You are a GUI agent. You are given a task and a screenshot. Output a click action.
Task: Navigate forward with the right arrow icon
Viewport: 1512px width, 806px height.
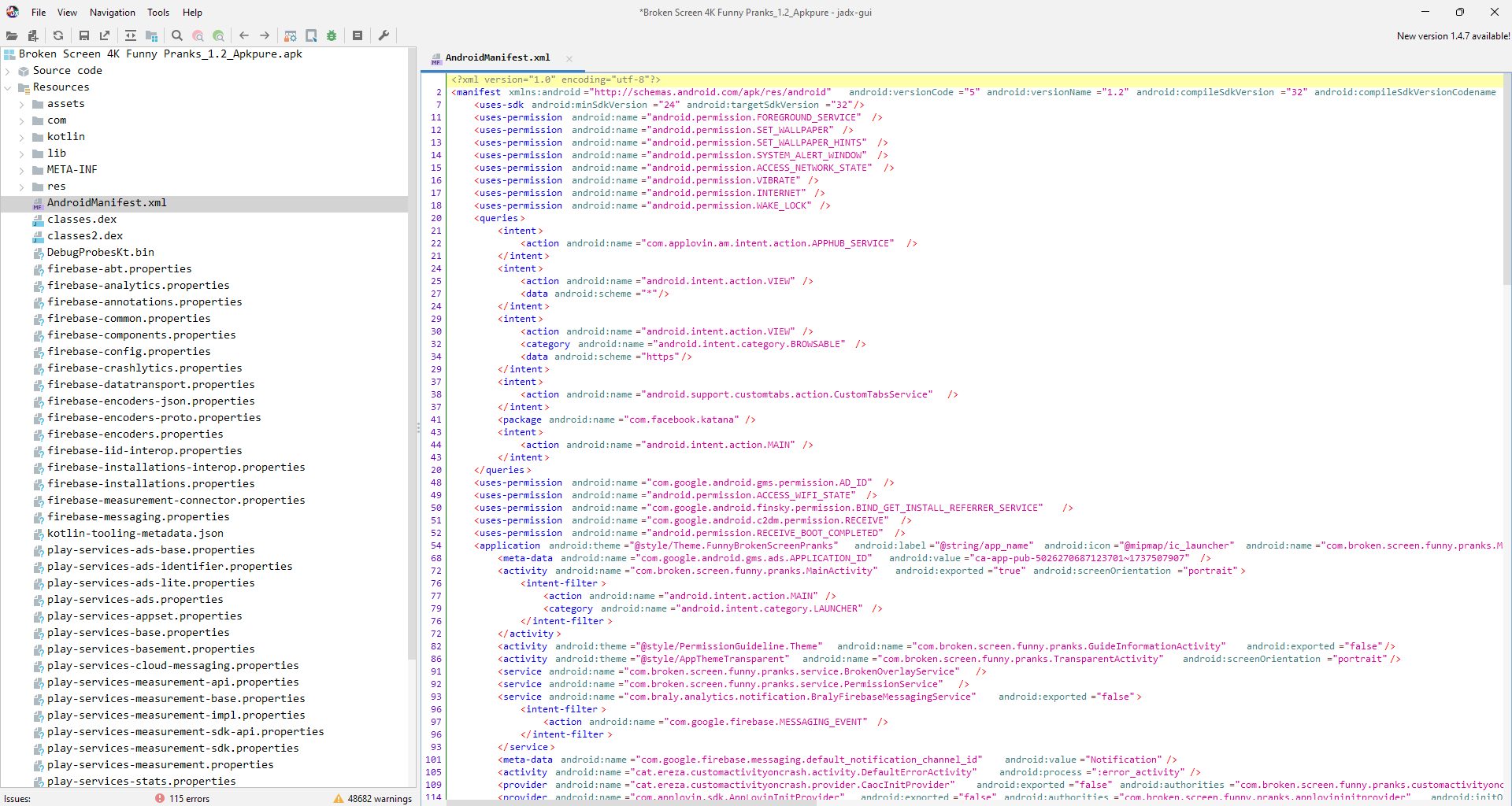tap(265, 35)
